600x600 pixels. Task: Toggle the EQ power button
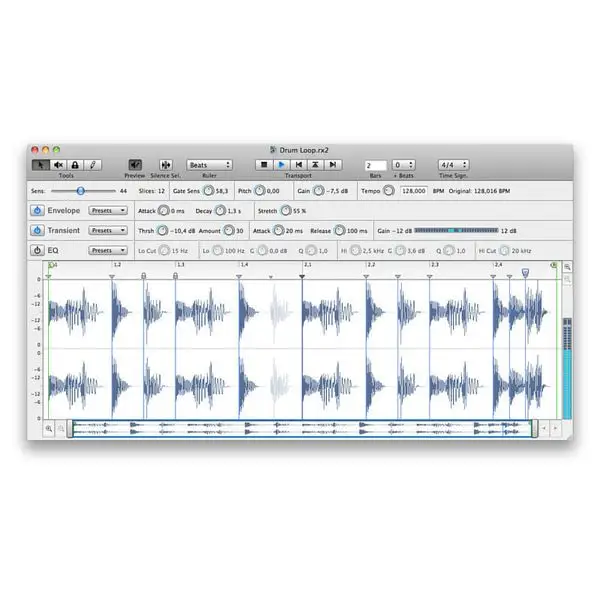point(37,250)
